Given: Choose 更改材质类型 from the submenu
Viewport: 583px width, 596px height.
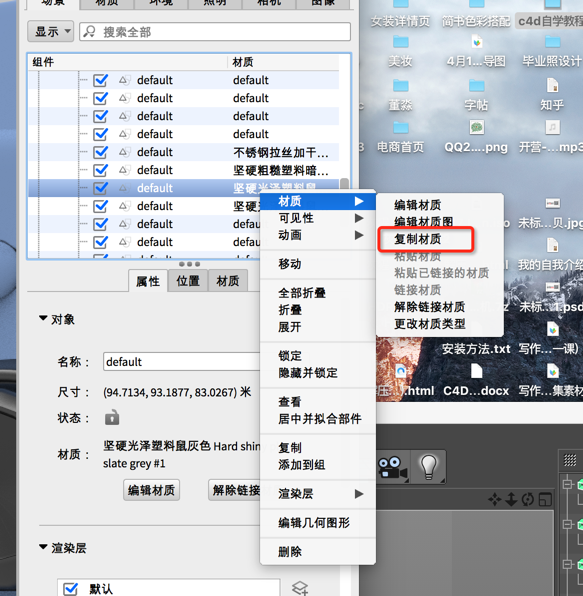Looking at the screenshot, I should click(430, 324).
